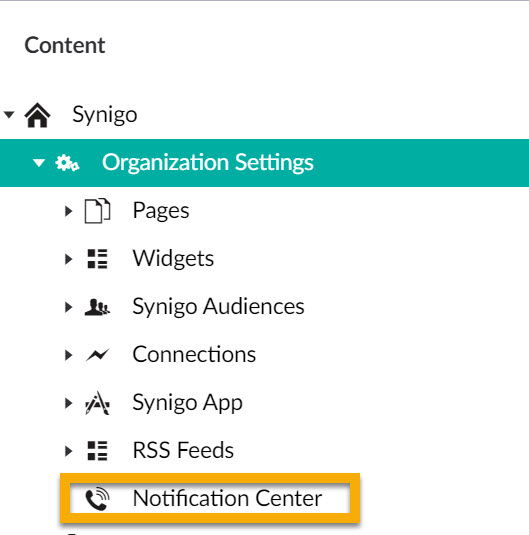Screen dimensions: 529x535
Task: Click the Synigo App icon
Action: 97,403
